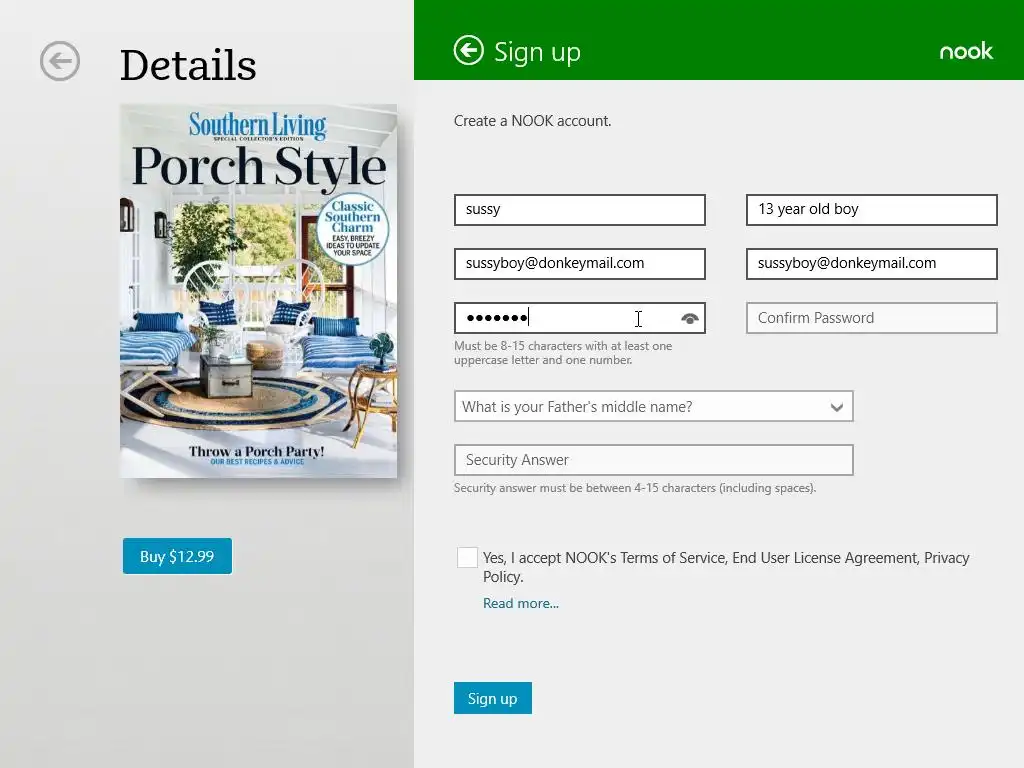Click the security question dropdown chevron
1024x768 pixels.
tap(837, 407)
